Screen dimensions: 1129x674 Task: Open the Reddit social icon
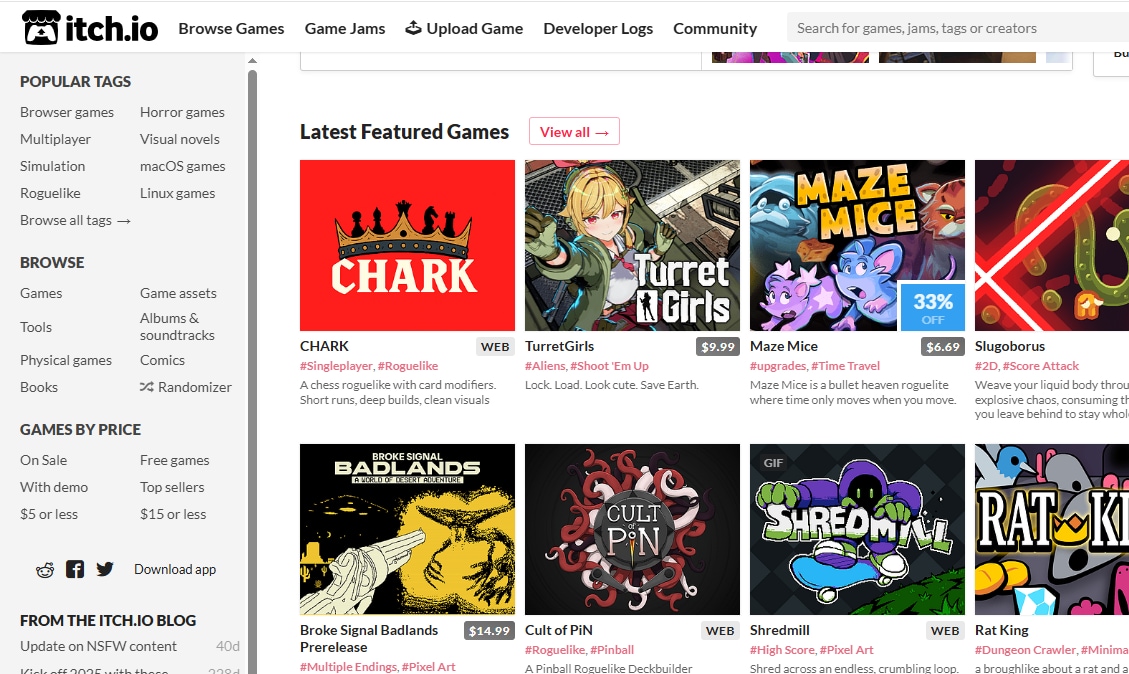pos(45,570)
